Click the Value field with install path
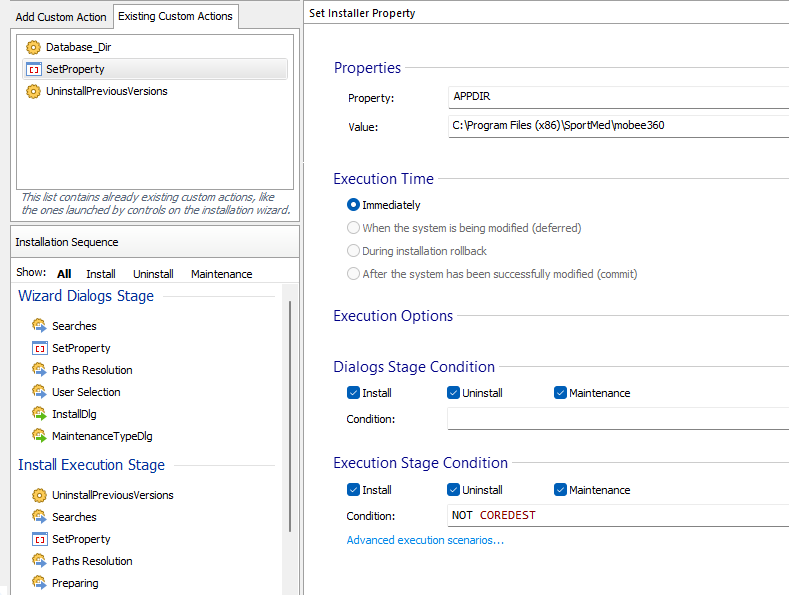The image size is (789, 595). [618, 126]
